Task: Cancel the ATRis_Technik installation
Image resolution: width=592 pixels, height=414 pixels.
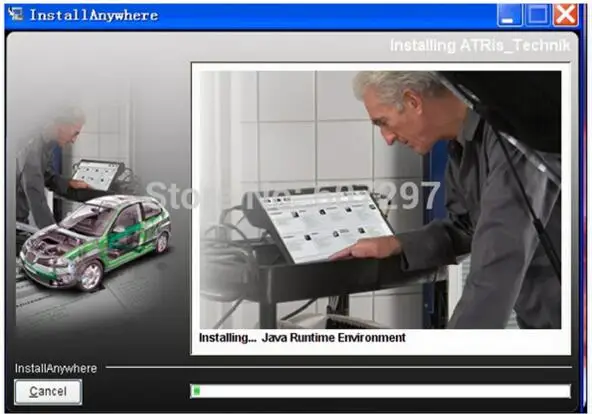Action: point(48,392)
